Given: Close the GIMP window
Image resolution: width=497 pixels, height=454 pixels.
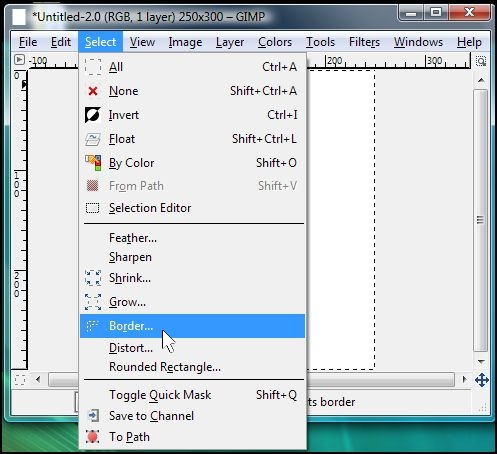Looking at the screenshot, I should tap(469, 13).
